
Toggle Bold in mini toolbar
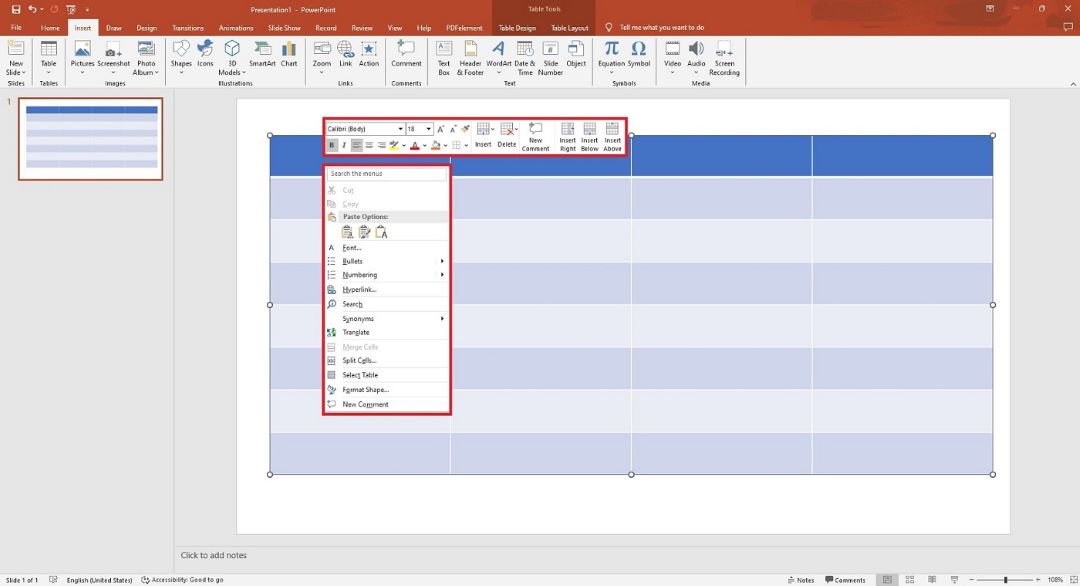(331, 145)
